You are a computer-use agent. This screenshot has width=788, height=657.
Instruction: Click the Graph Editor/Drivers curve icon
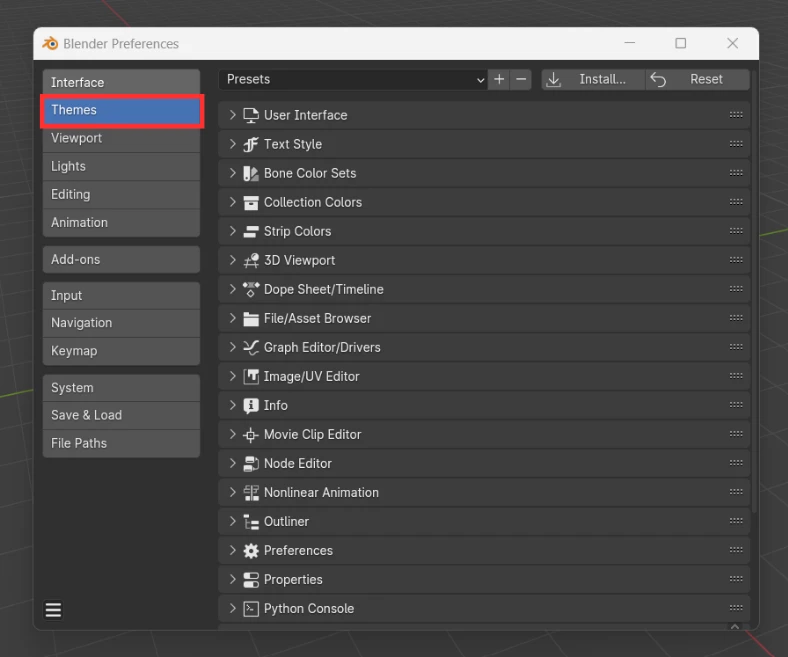coord(251,347)
